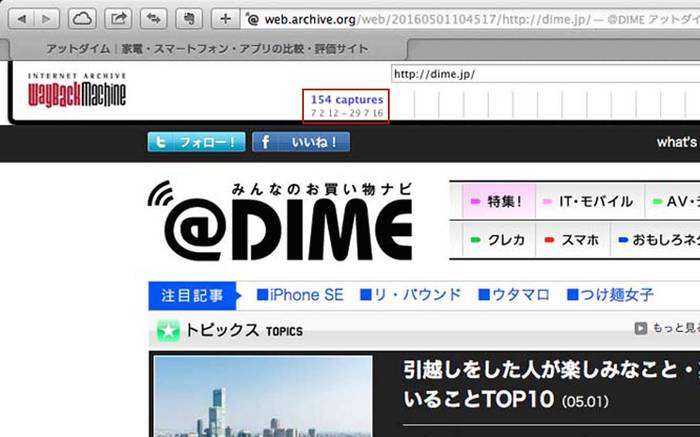Open the 154 captures link
Image resolution: width=700 pixels, height=437 pixels.
347,100
